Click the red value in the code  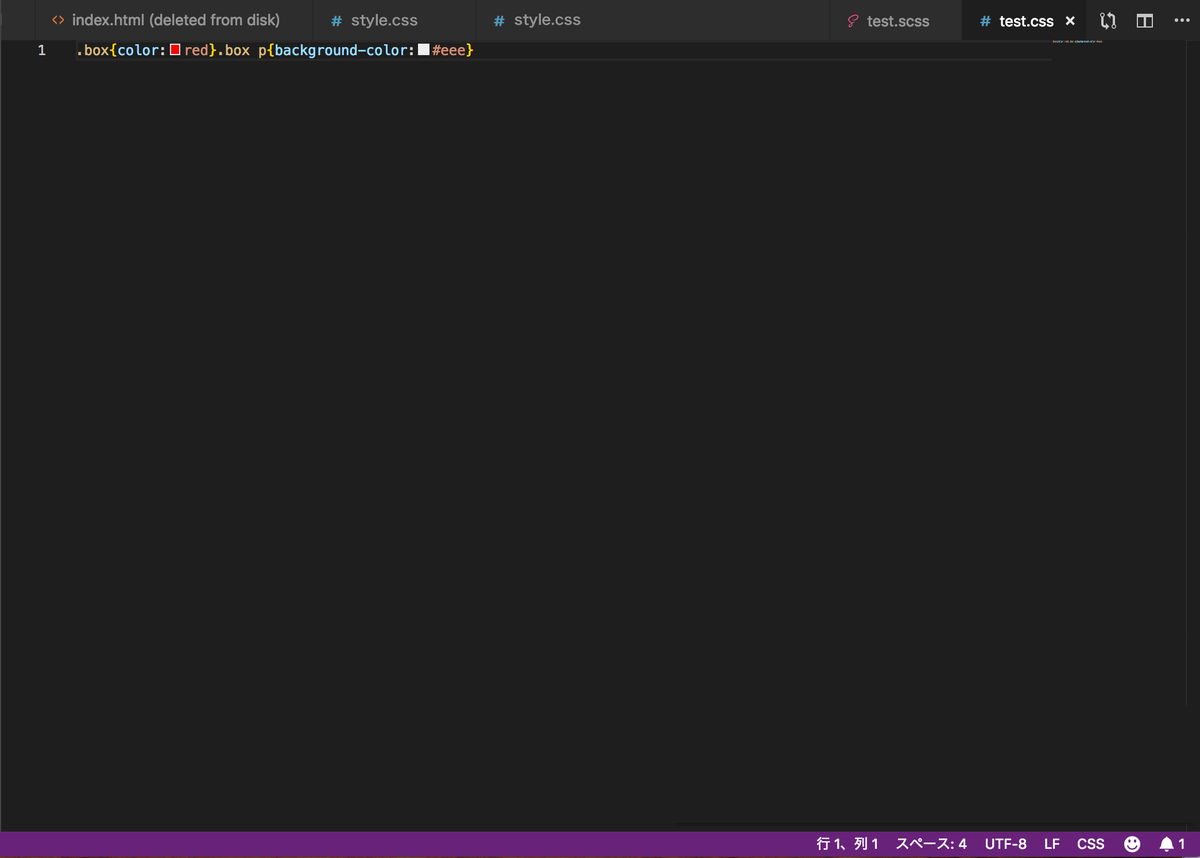coord(196,50)
